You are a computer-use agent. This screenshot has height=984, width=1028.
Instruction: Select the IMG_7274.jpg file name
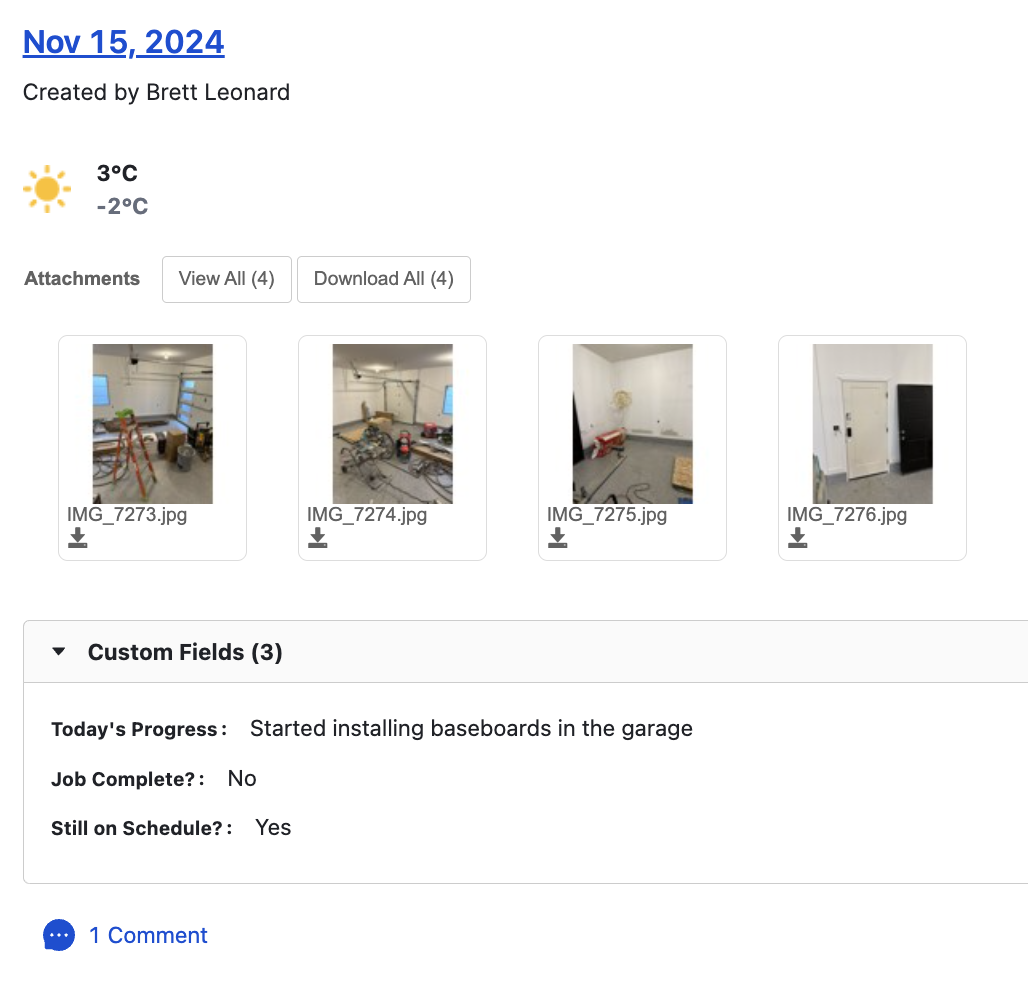click(x=367, y=515)
